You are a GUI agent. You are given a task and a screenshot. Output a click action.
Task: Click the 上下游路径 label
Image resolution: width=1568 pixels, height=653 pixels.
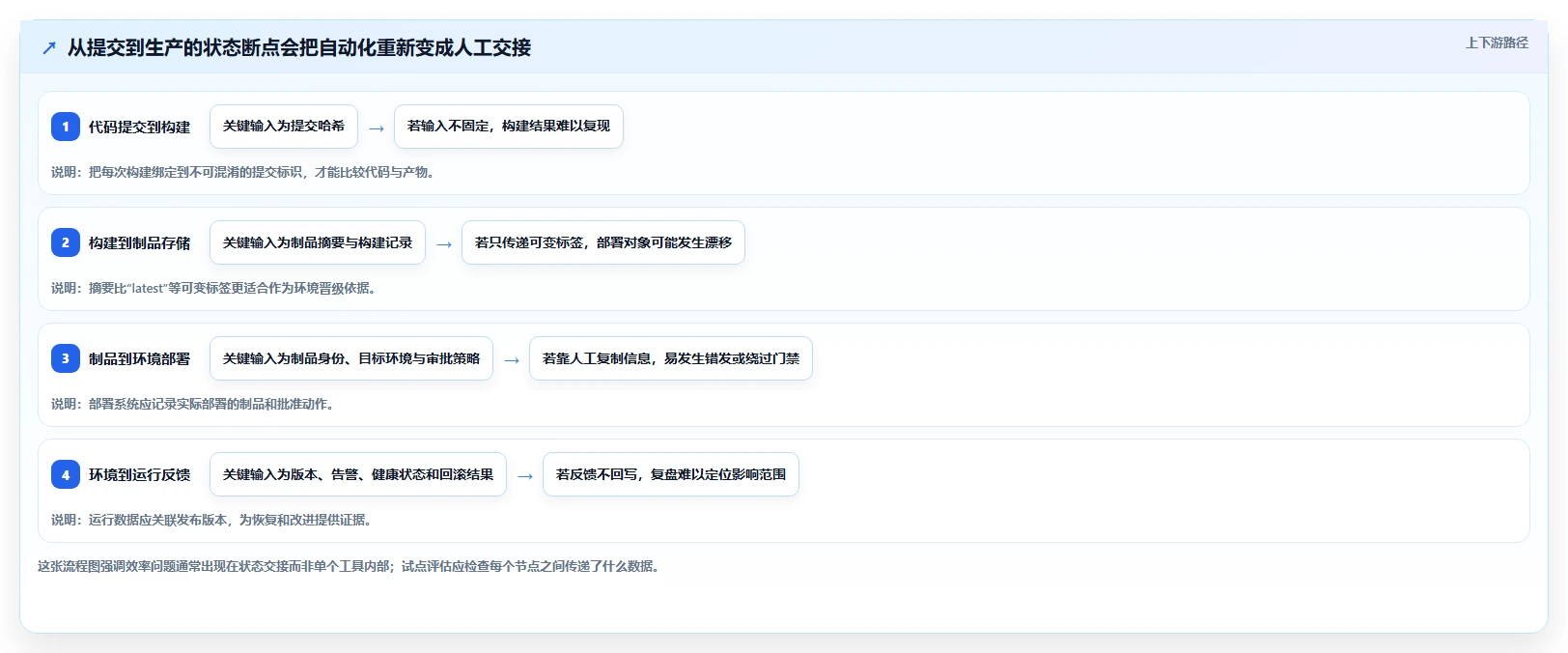coord(1497,43)
